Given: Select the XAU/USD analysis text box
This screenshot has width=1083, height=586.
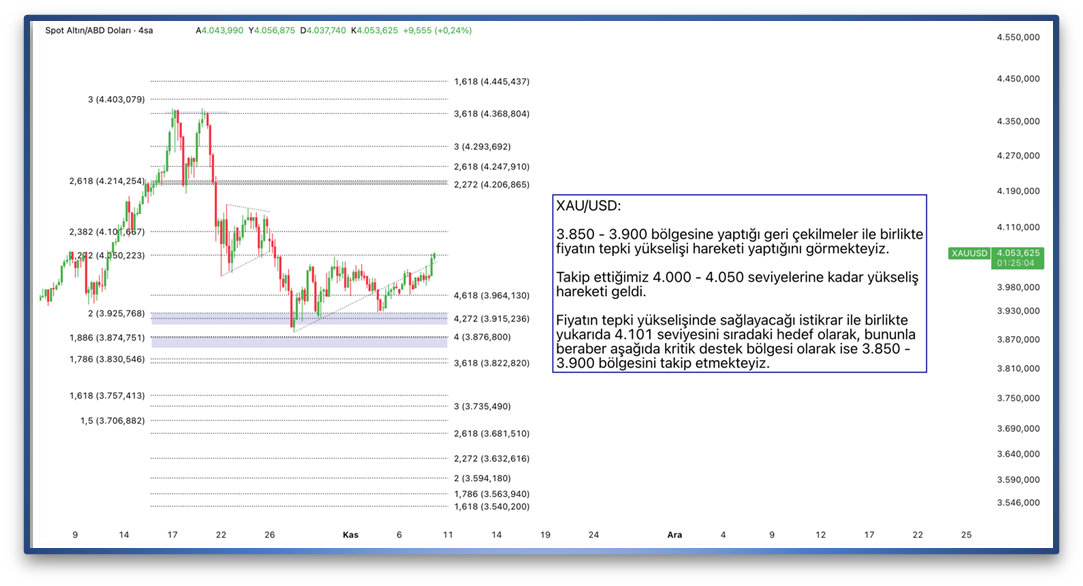Looking at the screenshot, I should click(739, 284).
